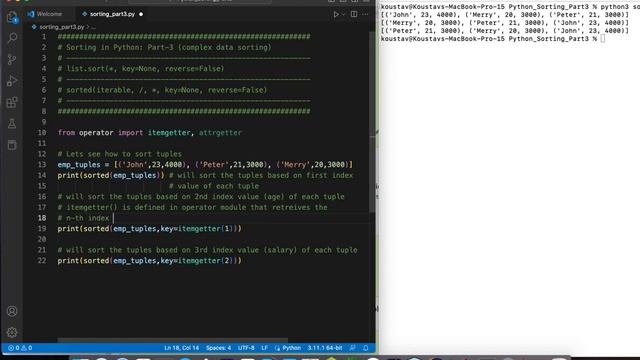
Task: Click the itemgetter(2) print statement
Action: [149, 260]
